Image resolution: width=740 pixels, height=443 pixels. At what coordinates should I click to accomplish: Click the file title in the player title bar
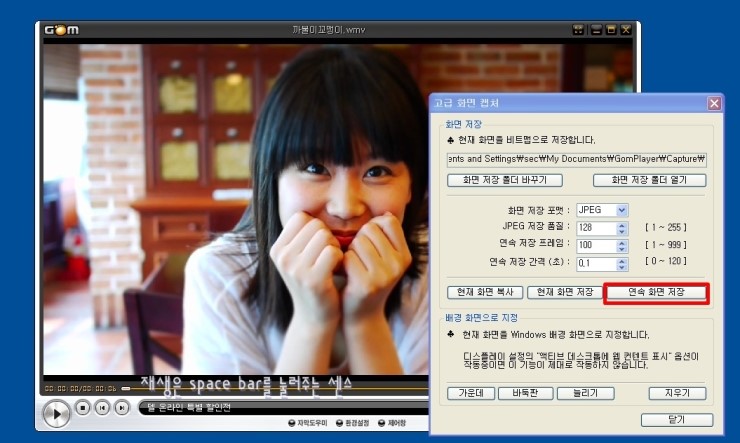328,30
